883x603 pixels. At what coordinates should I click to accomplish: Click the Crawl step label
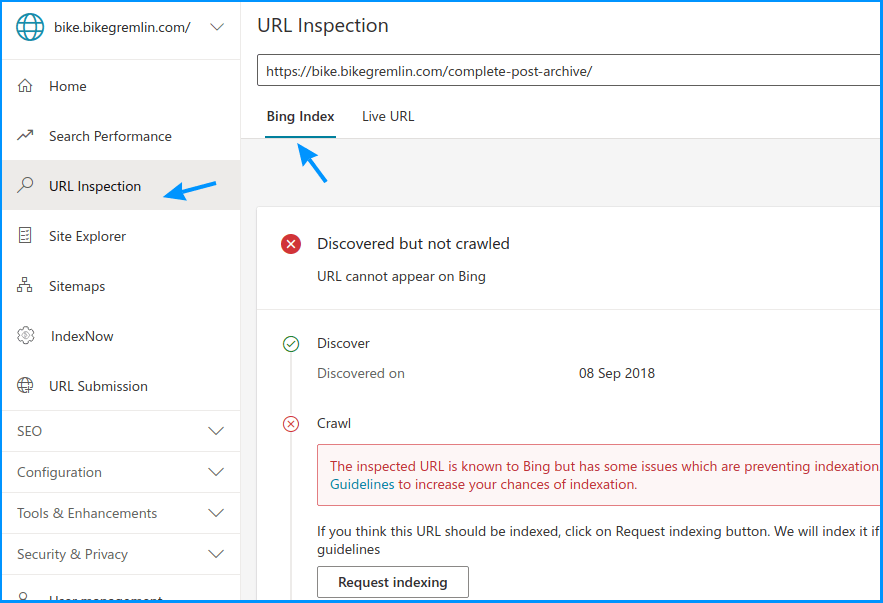point(333,423)
